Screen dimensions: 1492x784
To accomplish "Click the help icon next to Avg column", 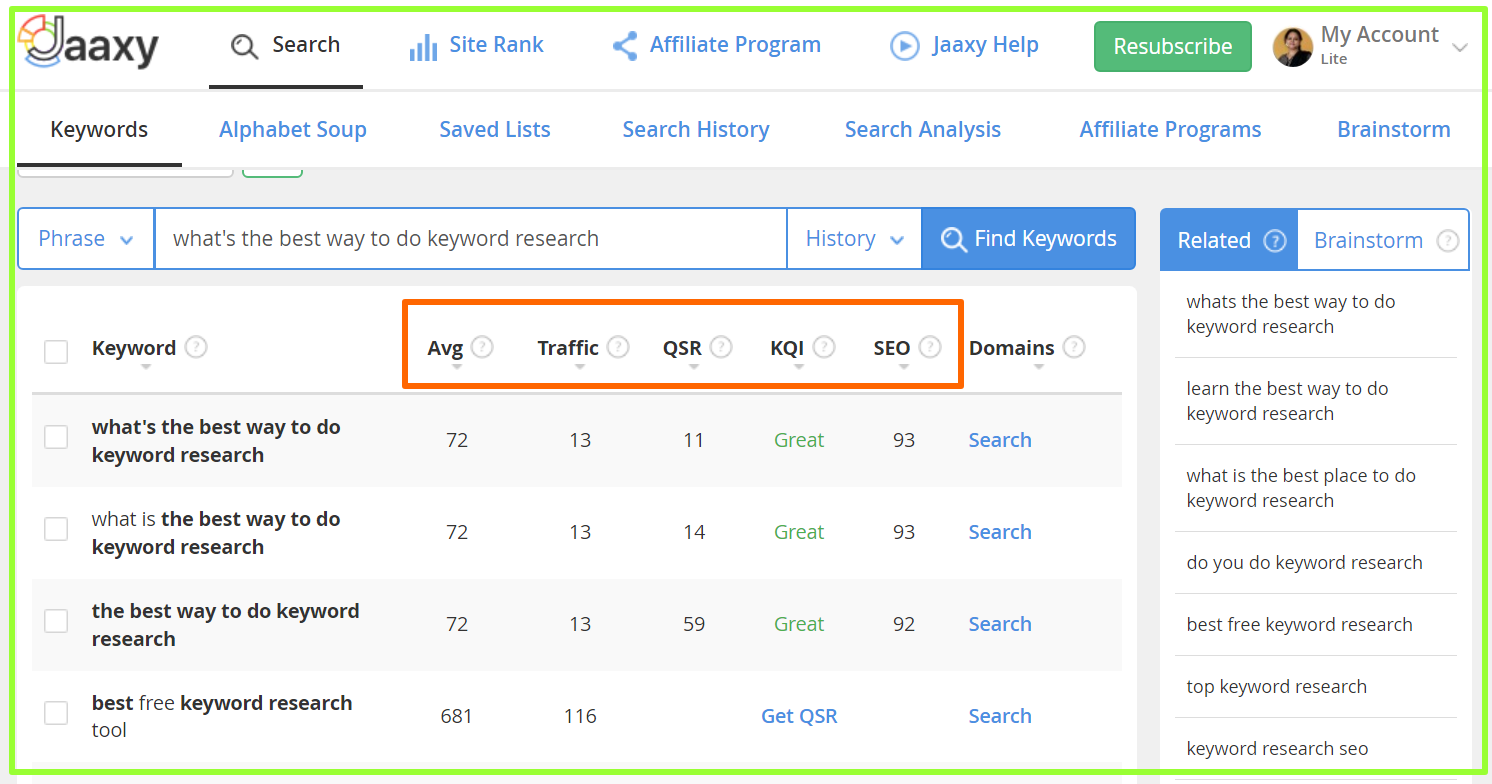I will click(x=482, y=347).
